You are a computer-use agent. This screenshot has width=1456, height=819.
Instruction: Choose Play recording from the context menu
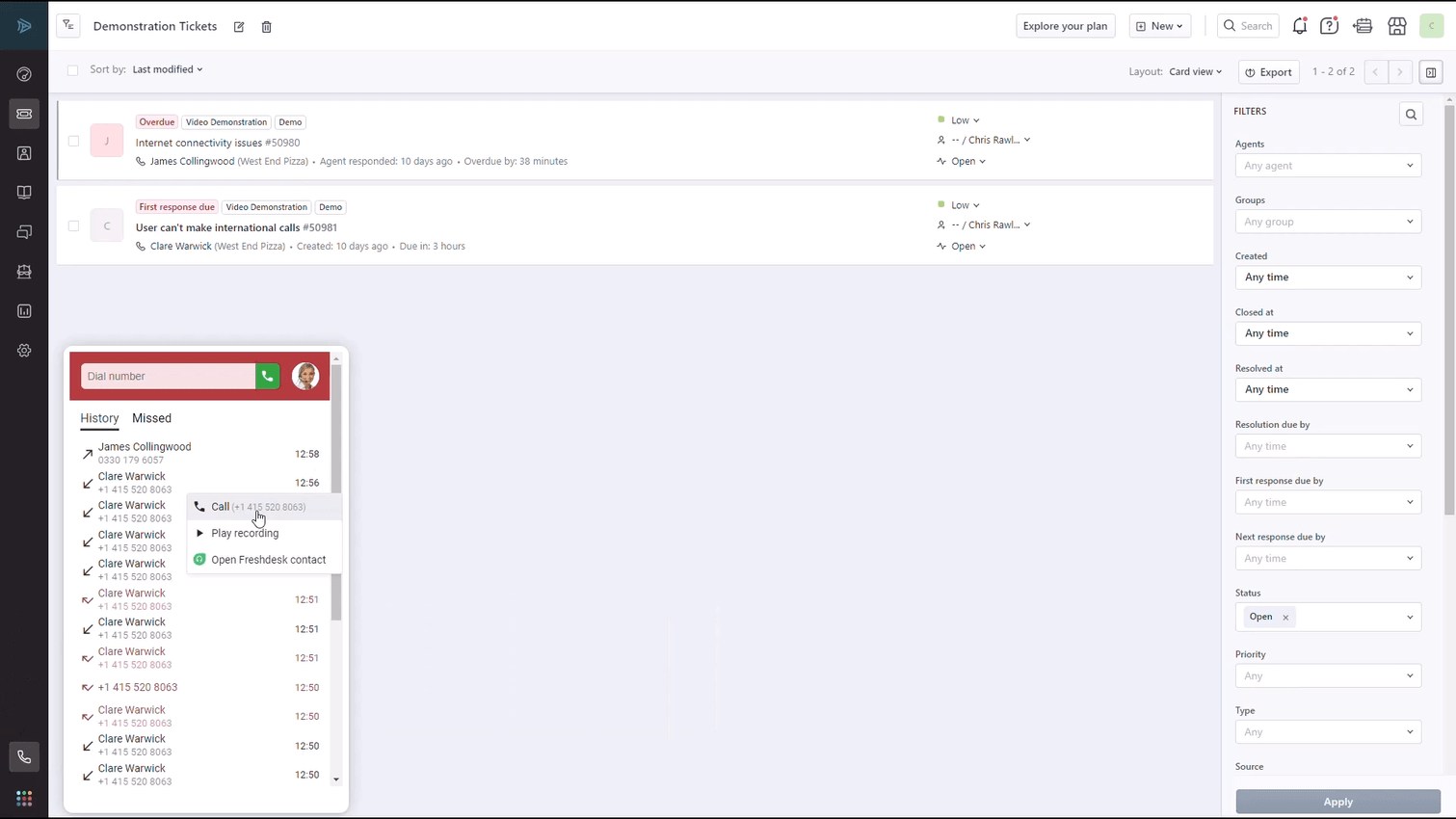(x=245, y=533)
